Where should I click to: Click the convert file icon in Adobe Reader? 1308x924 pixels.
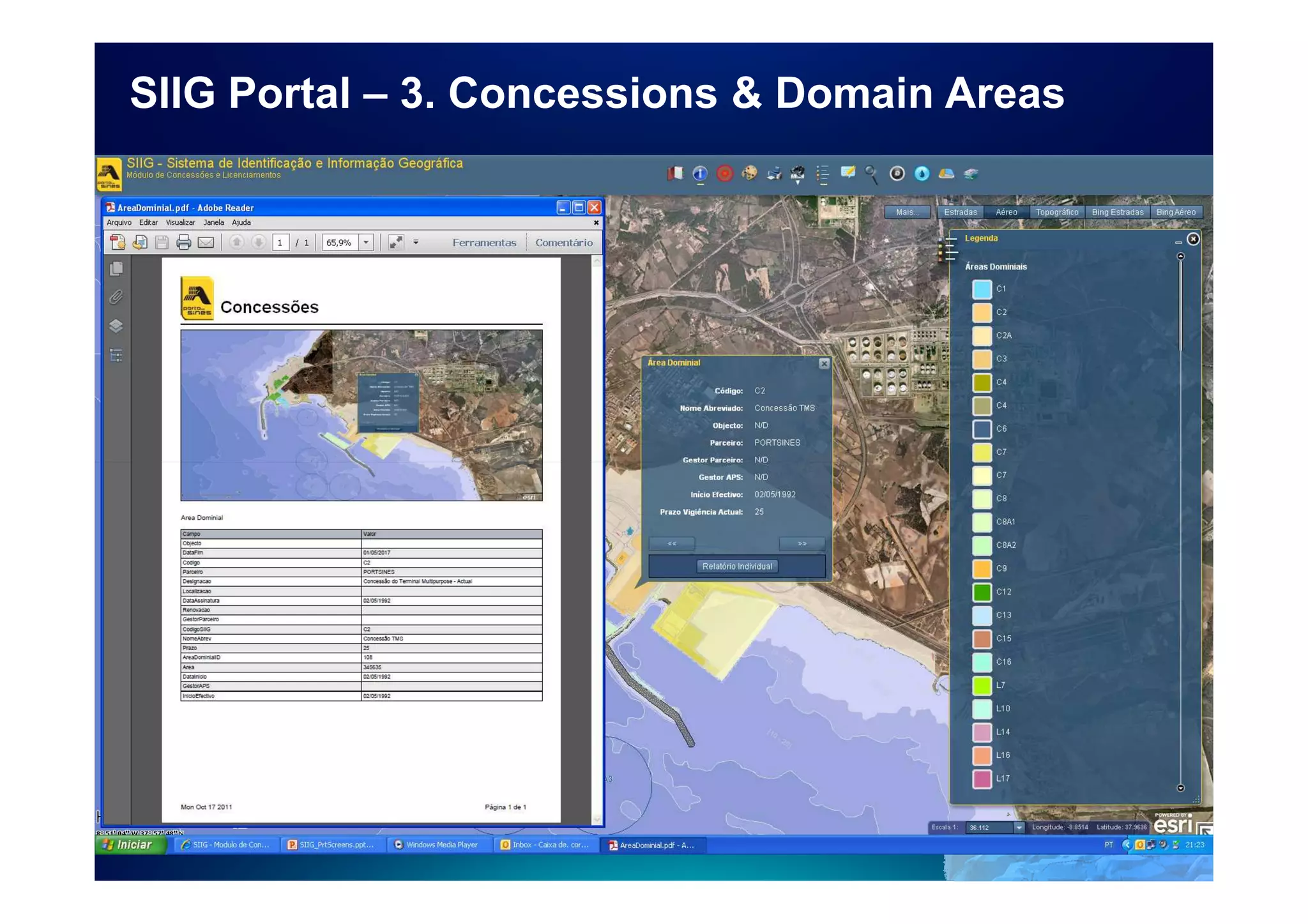click(x=140, y=243)
